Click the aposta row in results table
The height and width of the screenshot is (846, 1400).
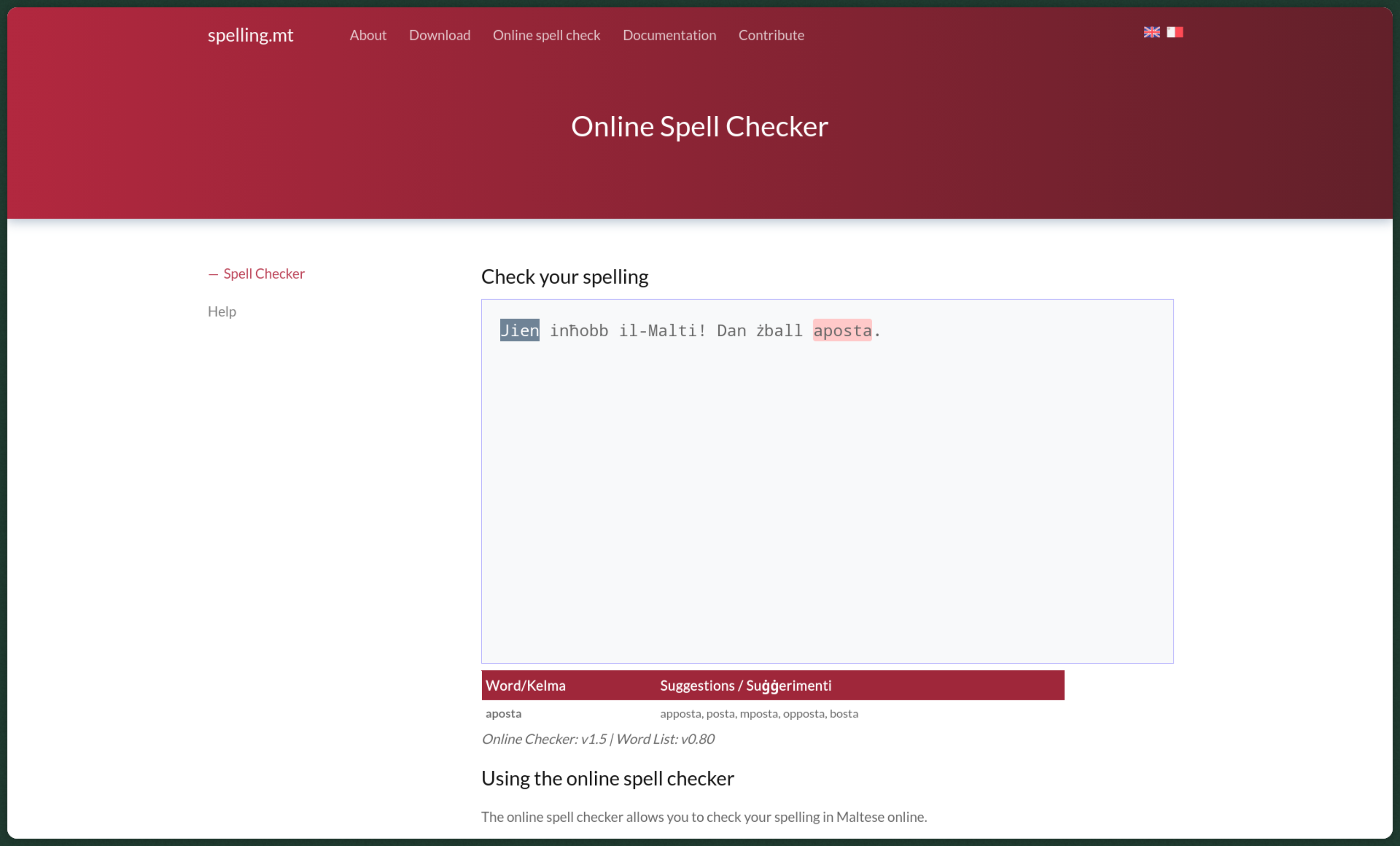pos(504,714)
